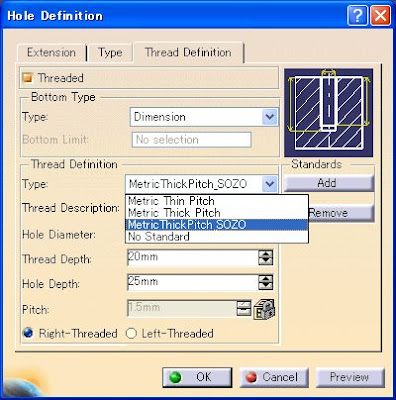Confirm with the OK button
Viewport: 396px width, 400px height.
tap(197, 377)
